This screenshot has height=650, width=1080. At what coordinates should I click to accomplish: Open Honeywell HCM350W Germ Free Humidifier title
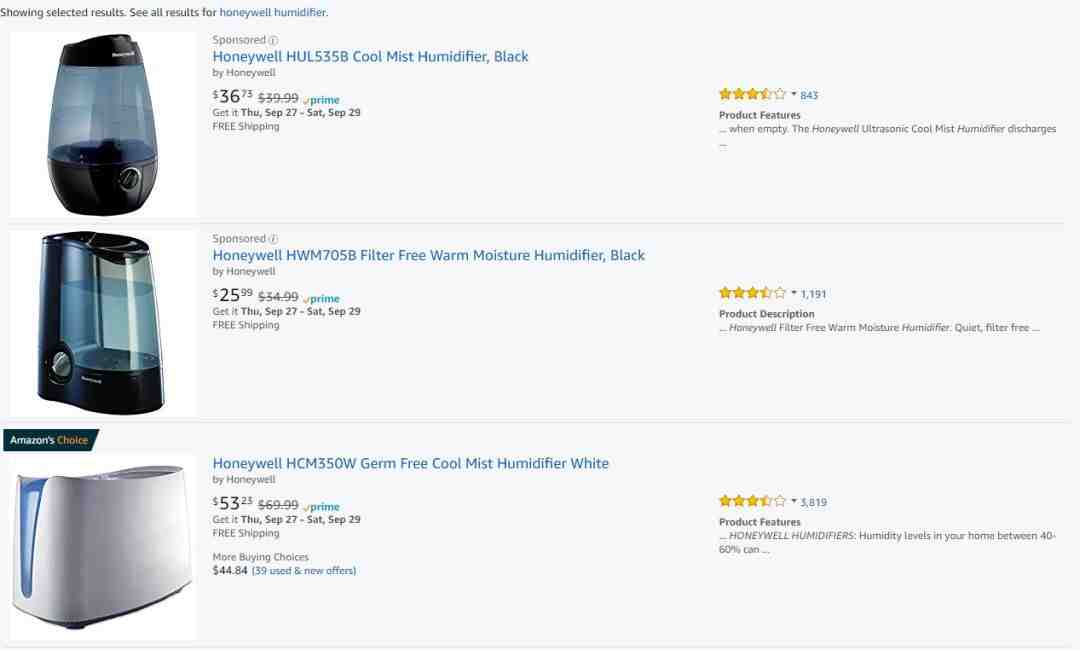tap(411, 463)
